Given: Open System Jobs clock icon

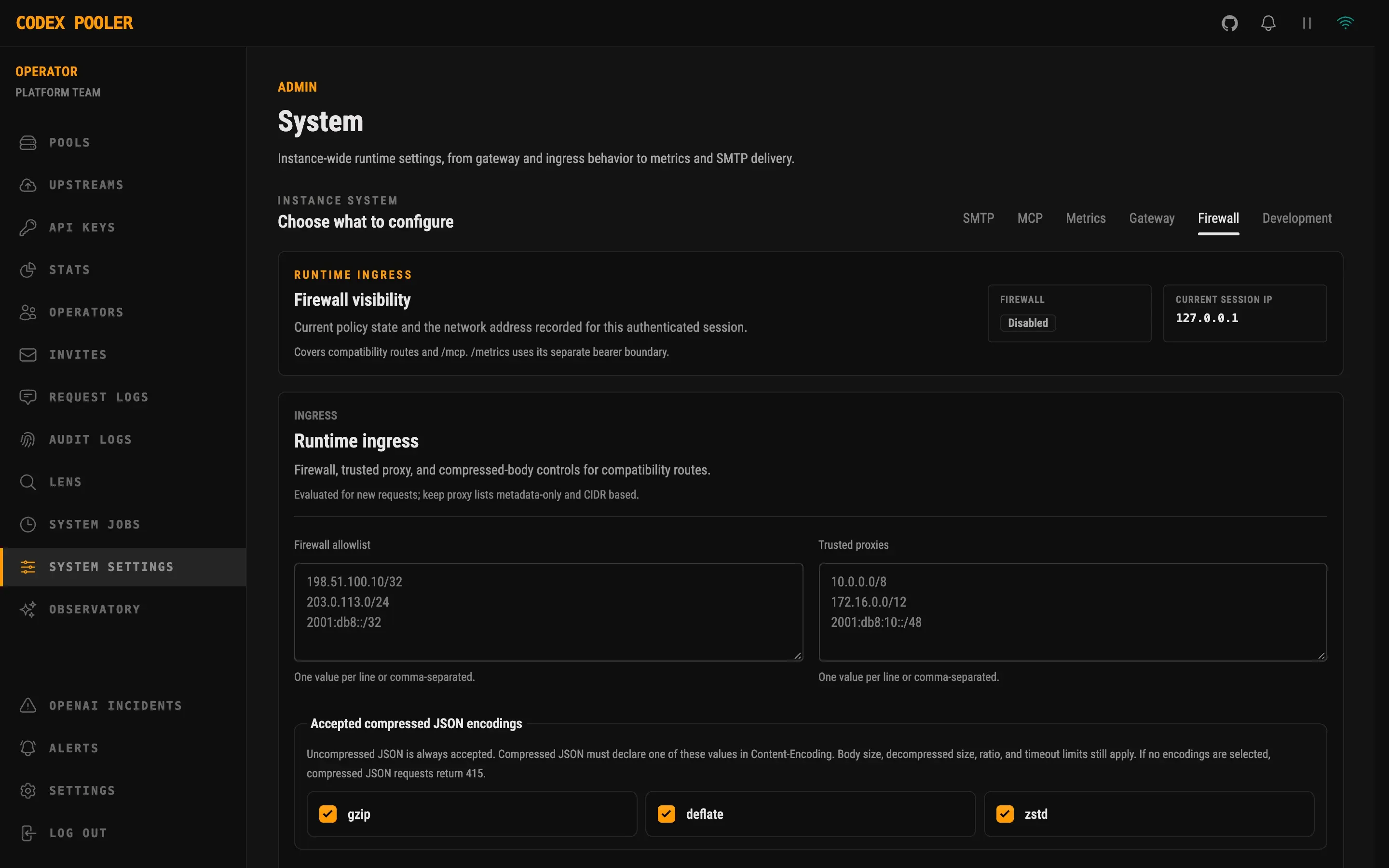Looking at the screenshot, I should pyautogui.click(x=27, y=525).
